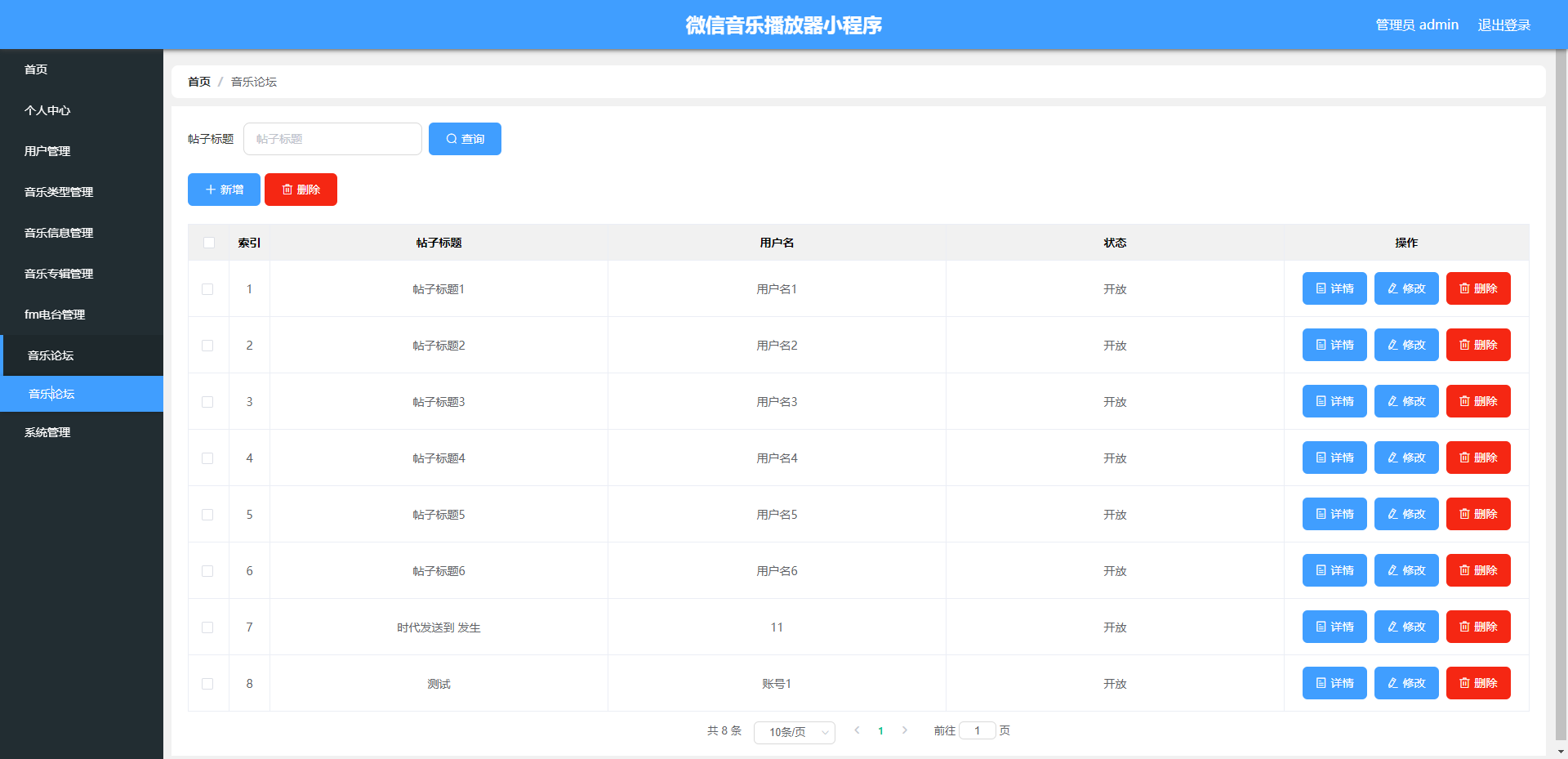1568x759 pixels.
Task: Click the previous page arrow in pagination
Action: (856, 731)
